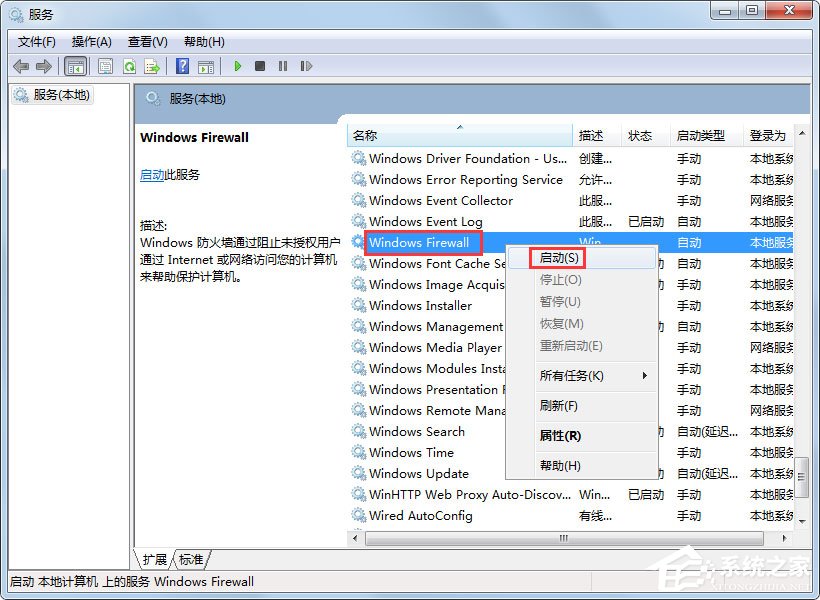This screenshot has height=600, width=820.
Task: Click the Help question mark toolbar icon
Action: coord(183,66)
